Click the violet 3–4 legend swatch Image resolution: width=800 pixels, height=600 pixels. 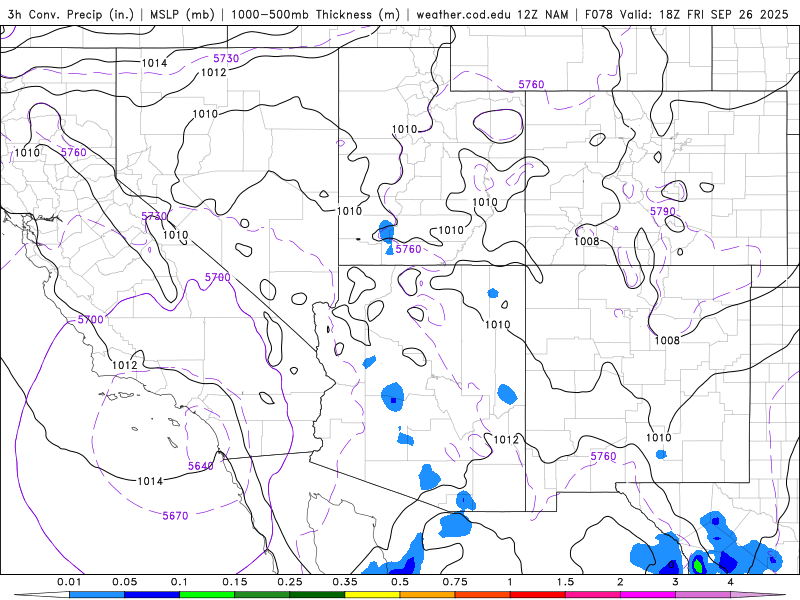tap(703, 595)
